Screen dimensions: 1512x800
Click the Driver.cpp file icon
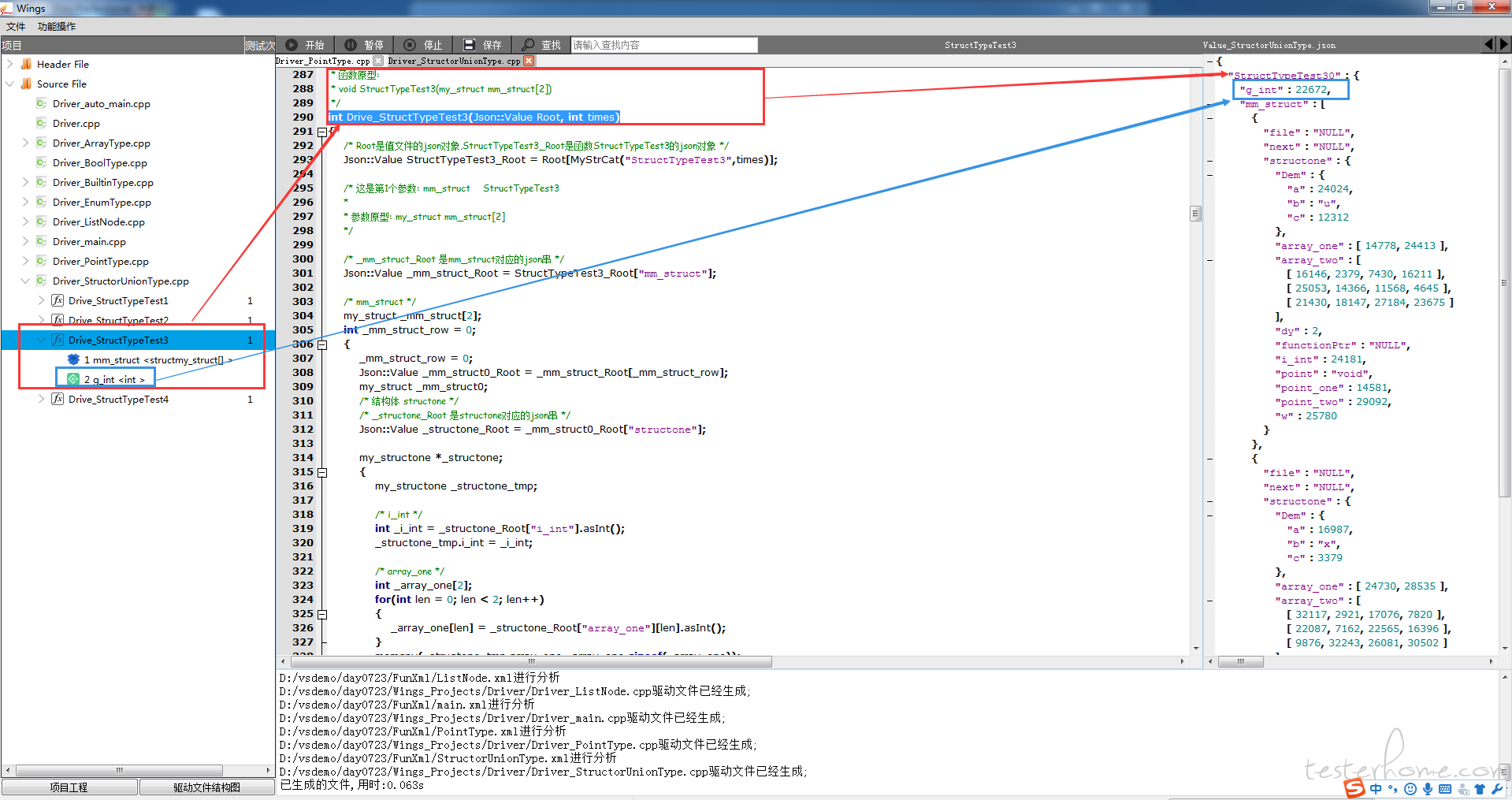click(x=42, y=123)
